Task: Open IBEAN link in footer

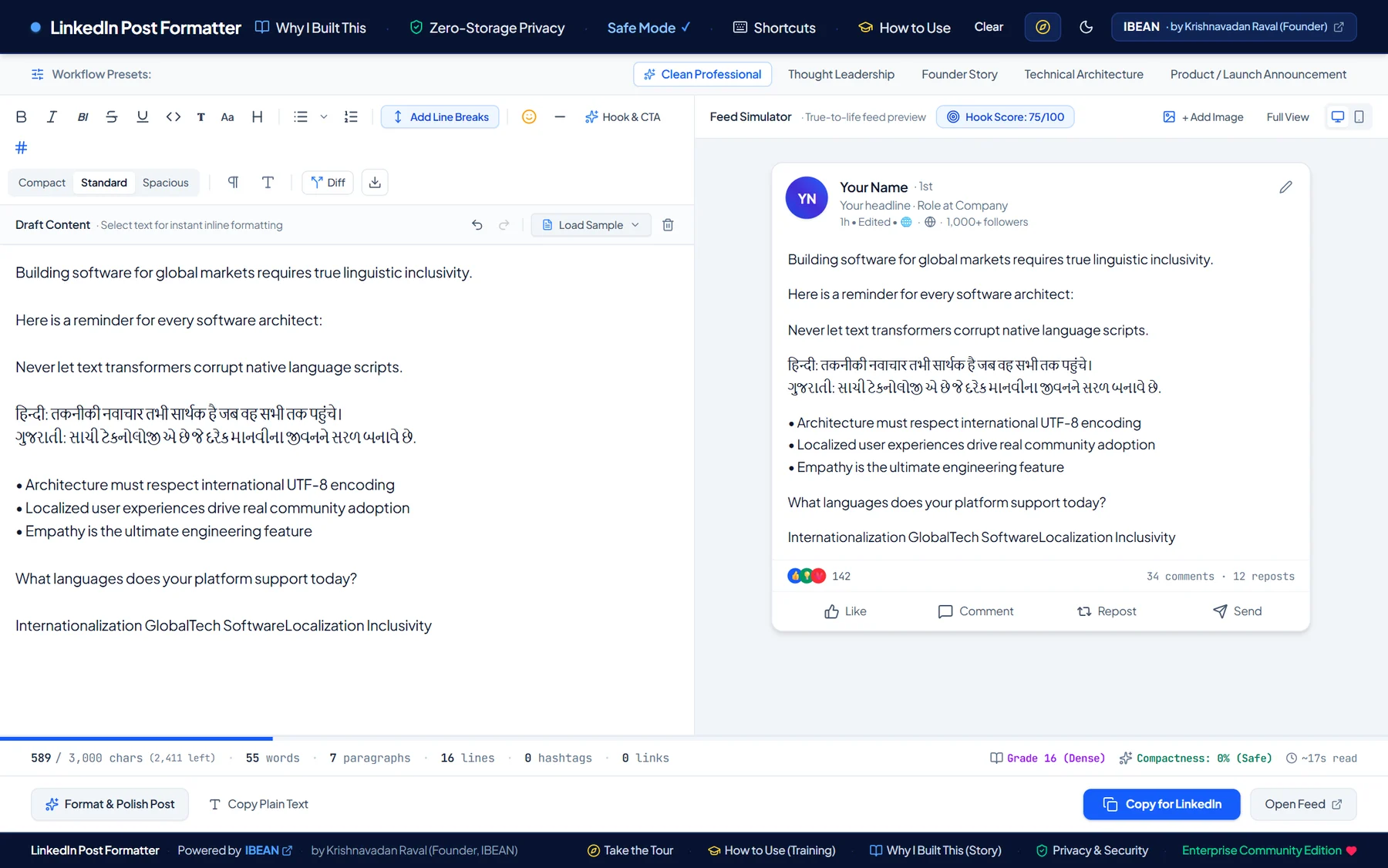Action: click(268, 850)
